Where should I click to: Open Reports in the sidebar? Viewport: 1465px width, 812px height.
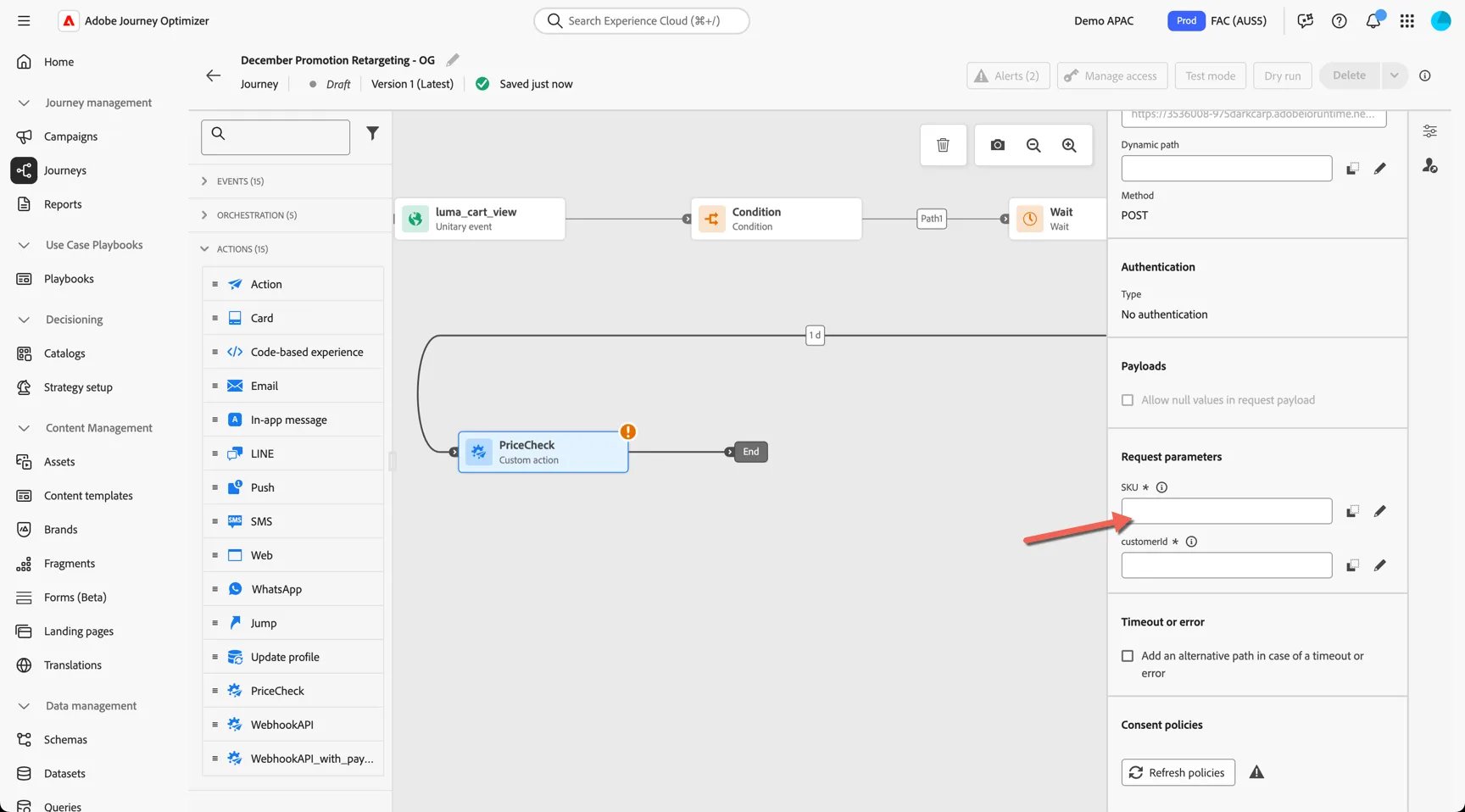pyautogui.click(x=63, y=204)
